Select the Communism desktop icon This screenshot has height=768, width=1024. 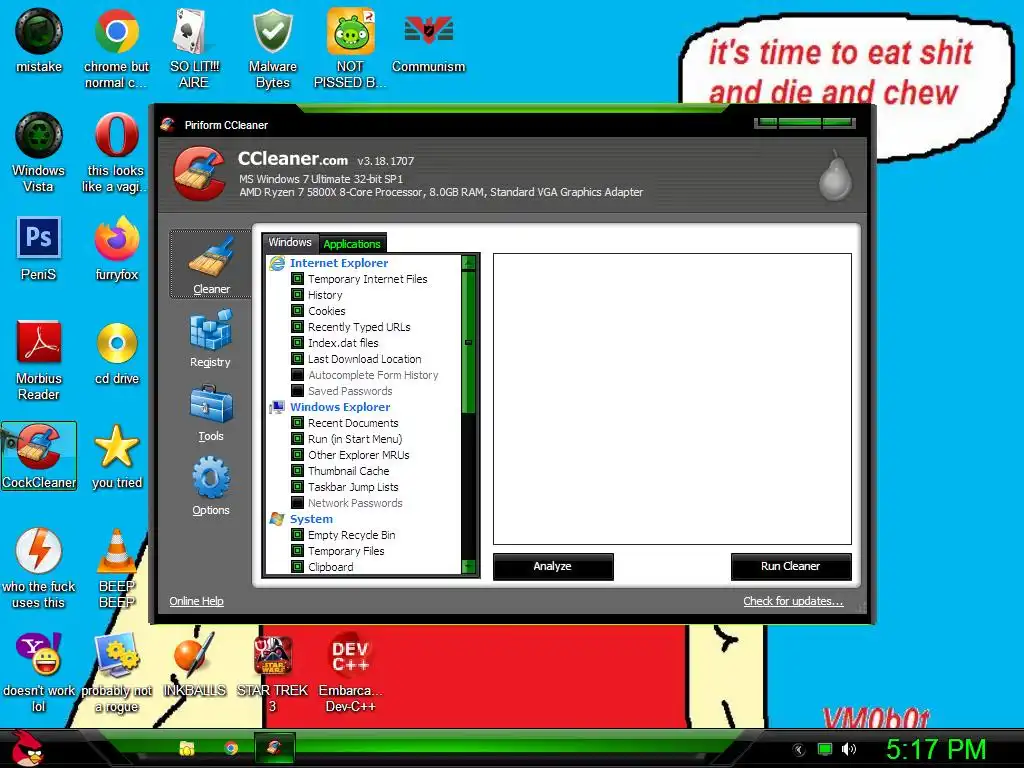tap(428, 29)
